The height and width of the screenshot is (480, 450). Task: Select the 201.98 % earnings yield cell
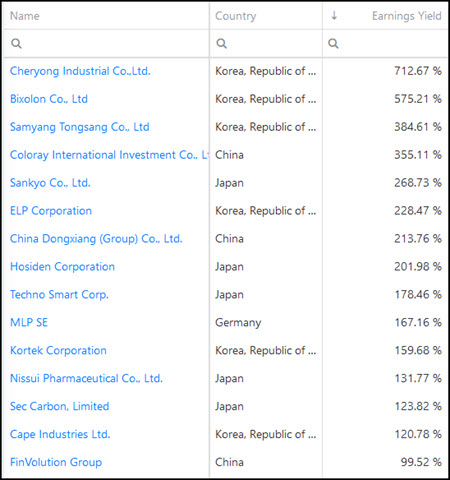418,267
